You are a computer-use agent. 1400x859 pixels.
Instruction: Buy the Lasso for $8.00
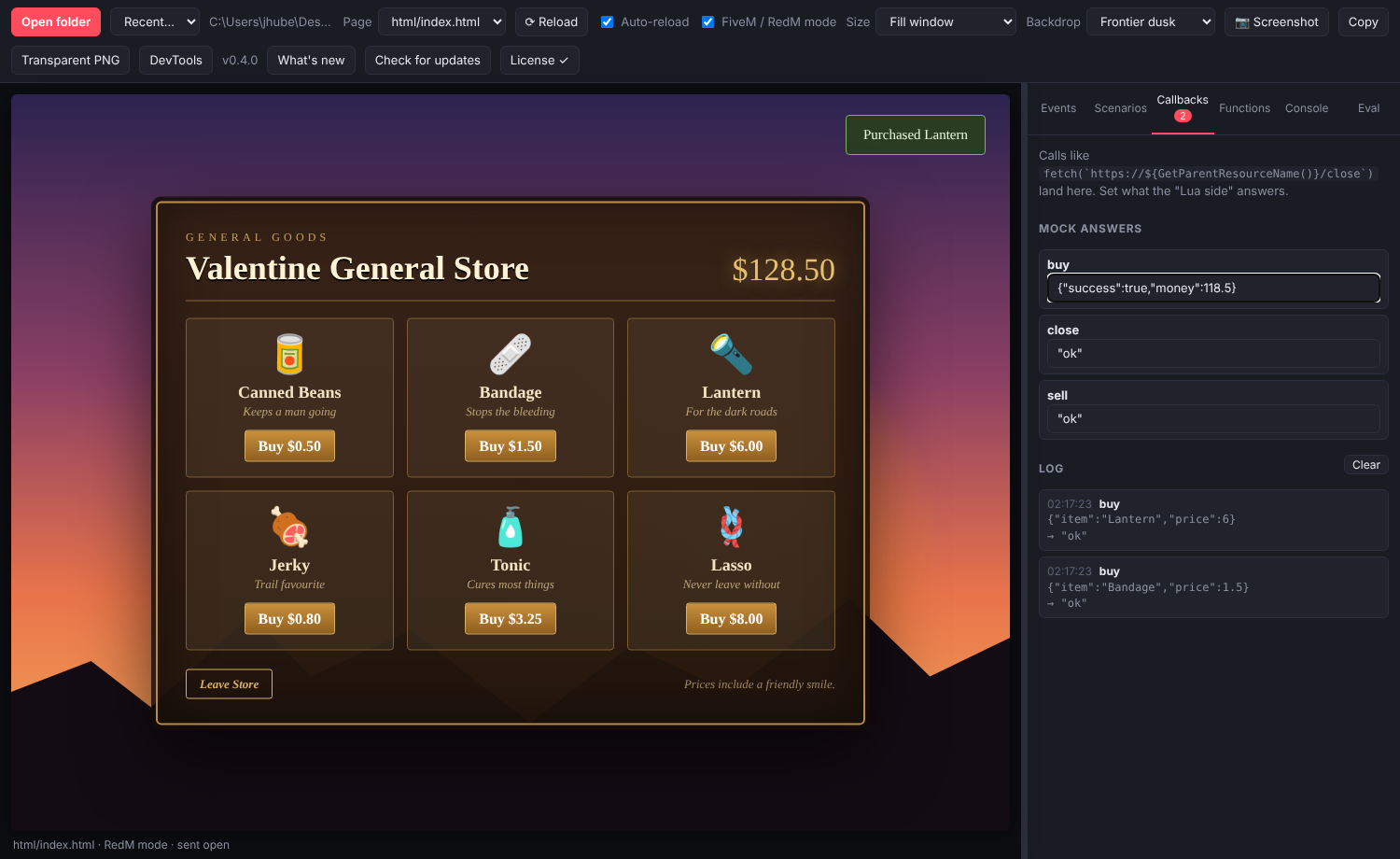(731, 619)
